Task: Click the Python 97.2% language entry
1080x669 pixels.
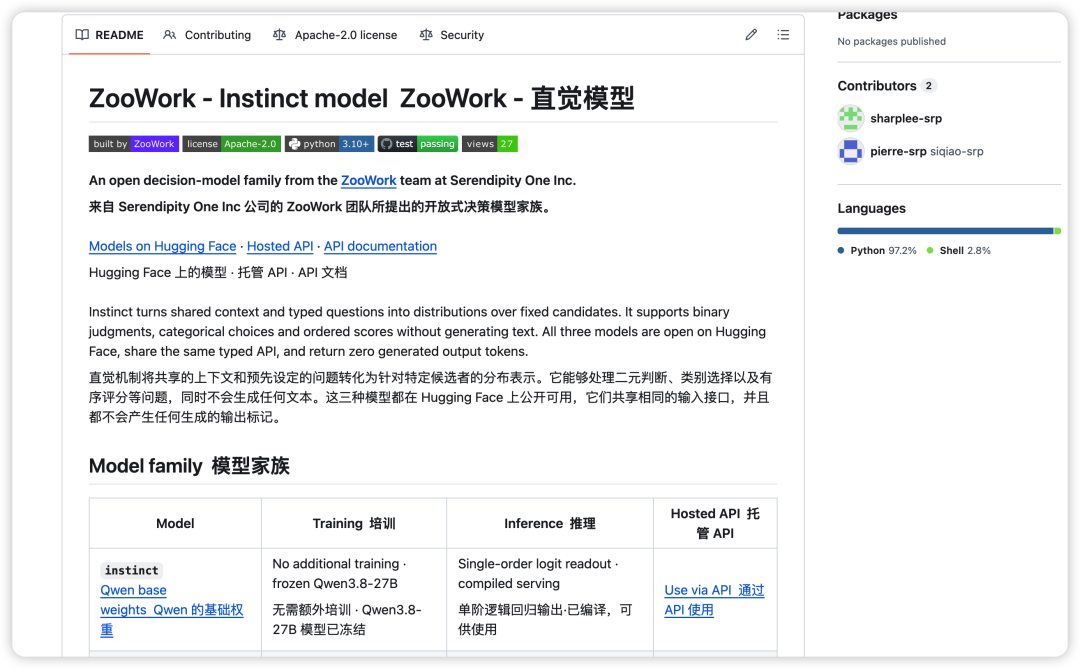Action: [x=877, y=250]
